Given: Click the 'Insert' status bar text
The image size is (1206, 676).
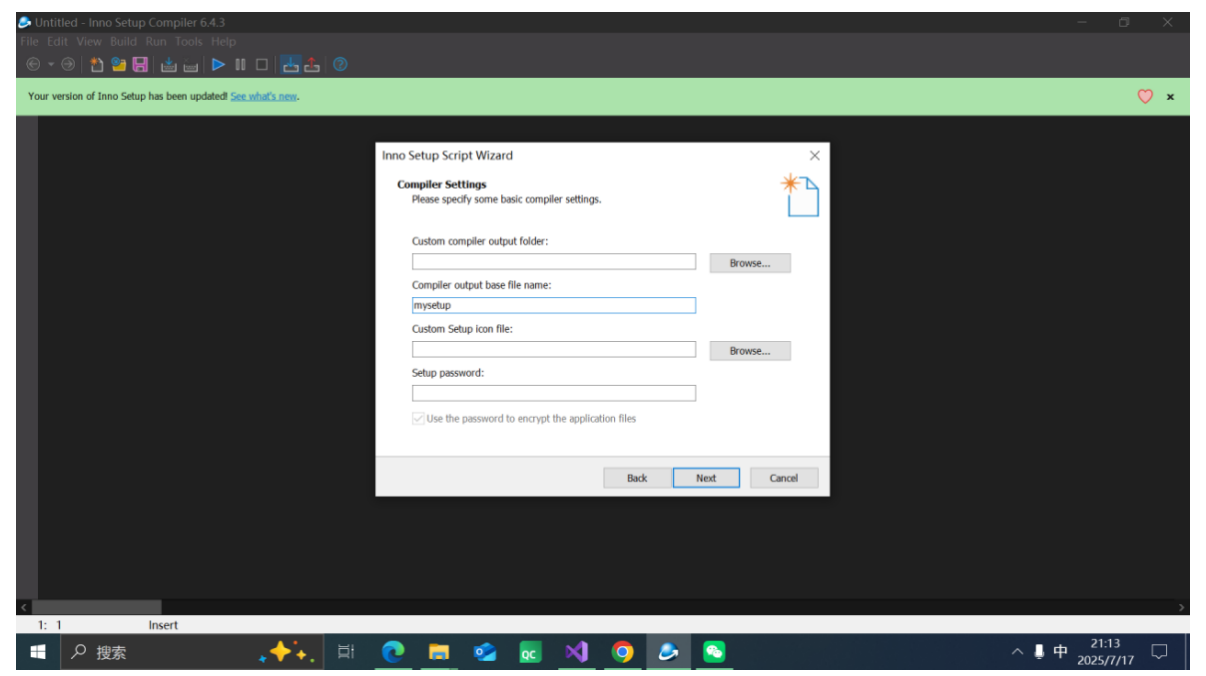Looking at the screenshot, I should click(163, 625).
